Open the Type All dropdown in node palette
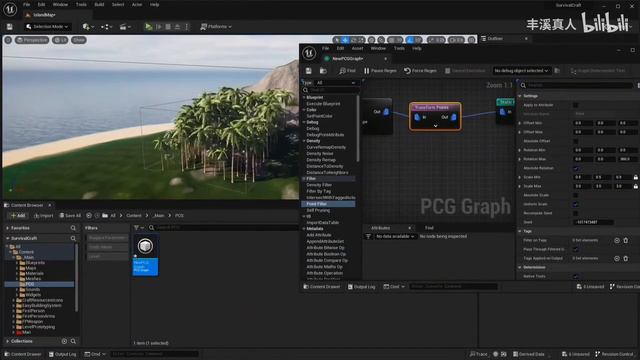Viewport: 640px width, 360px height. pos(336,82)
